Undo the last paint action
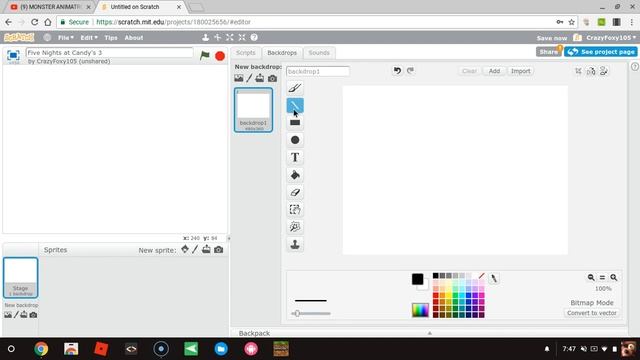Viewport: 640px width, 360px height. 397,71
